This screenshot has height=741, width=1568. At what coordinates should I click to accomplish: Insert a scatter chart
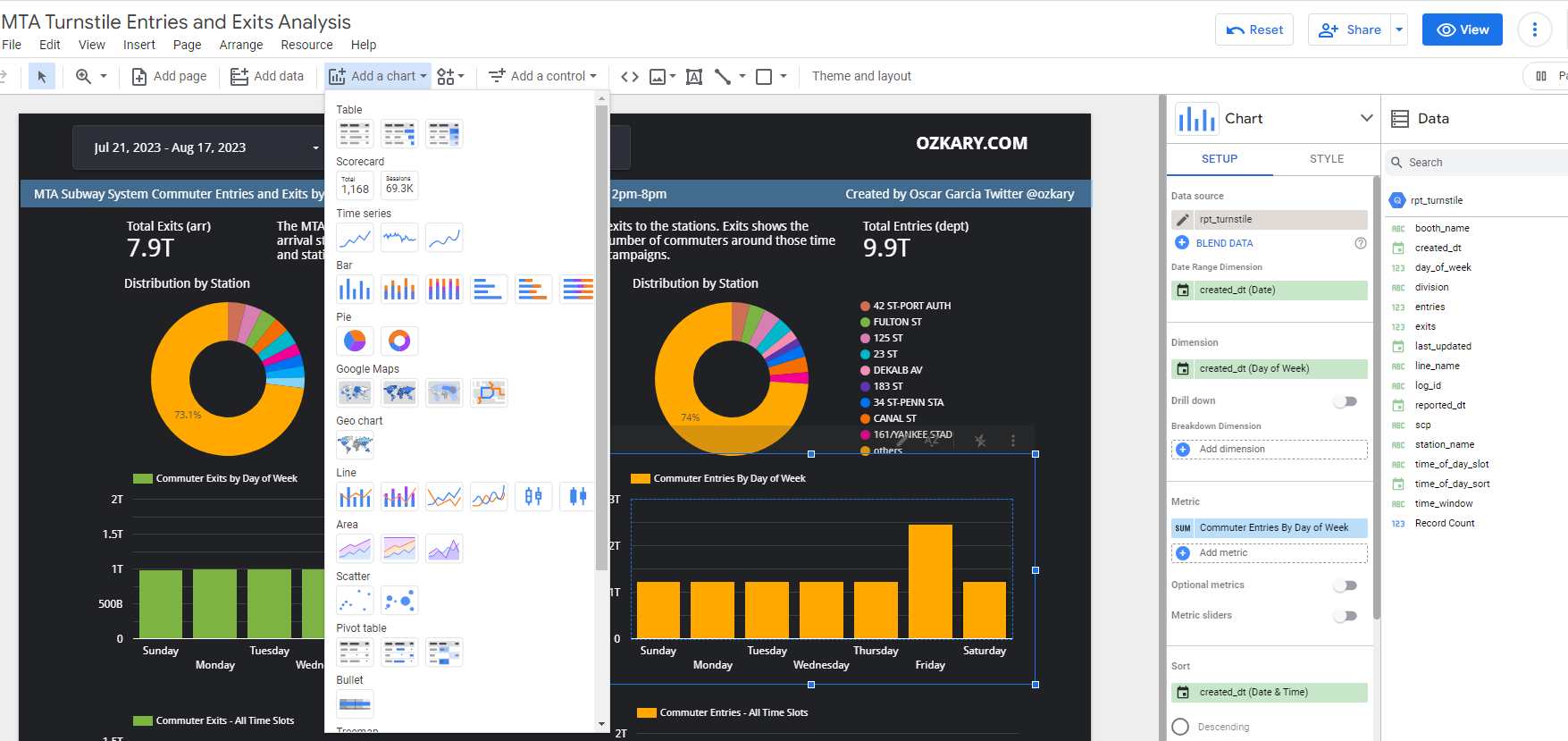[x=355, y=601]
